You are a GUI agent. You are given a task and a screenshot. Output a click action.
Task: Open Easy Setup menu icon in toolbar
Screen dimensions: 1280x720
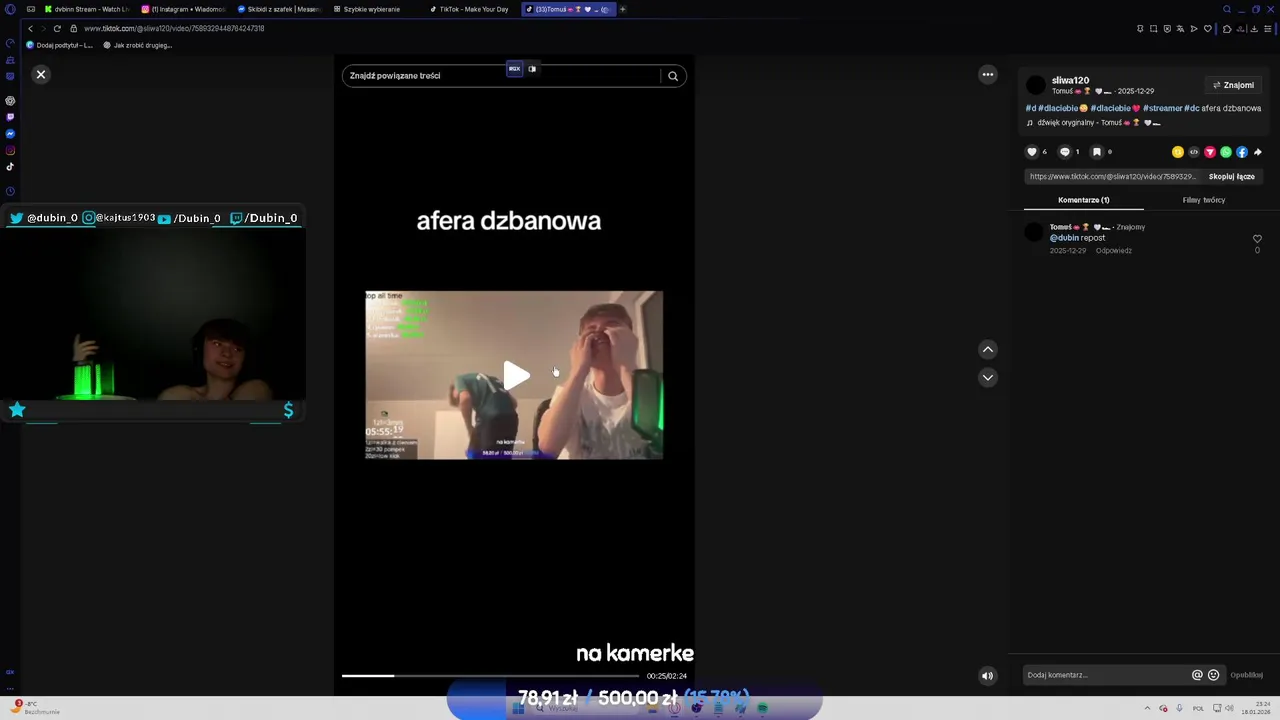click(1268, 28)
